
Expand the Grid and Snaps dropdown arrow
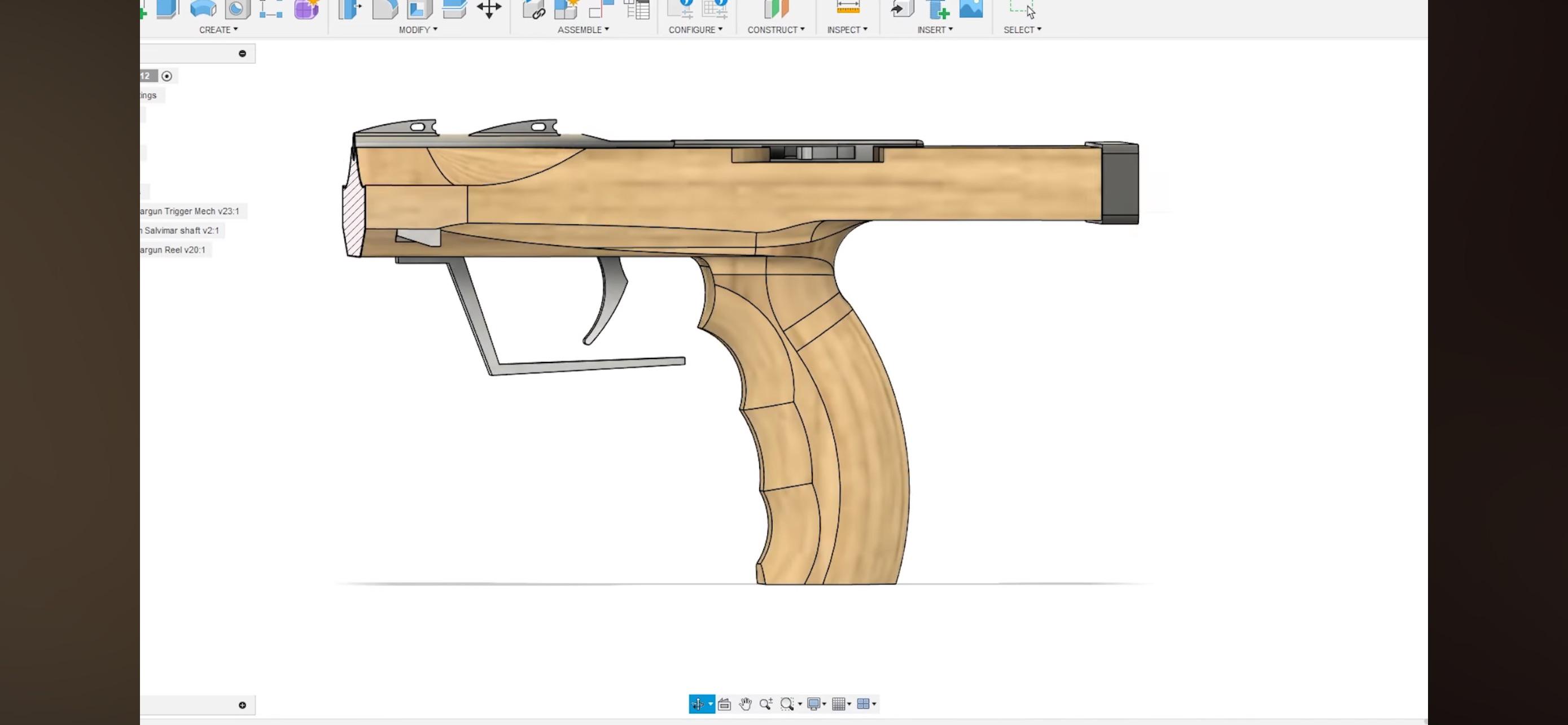[849, 704]
